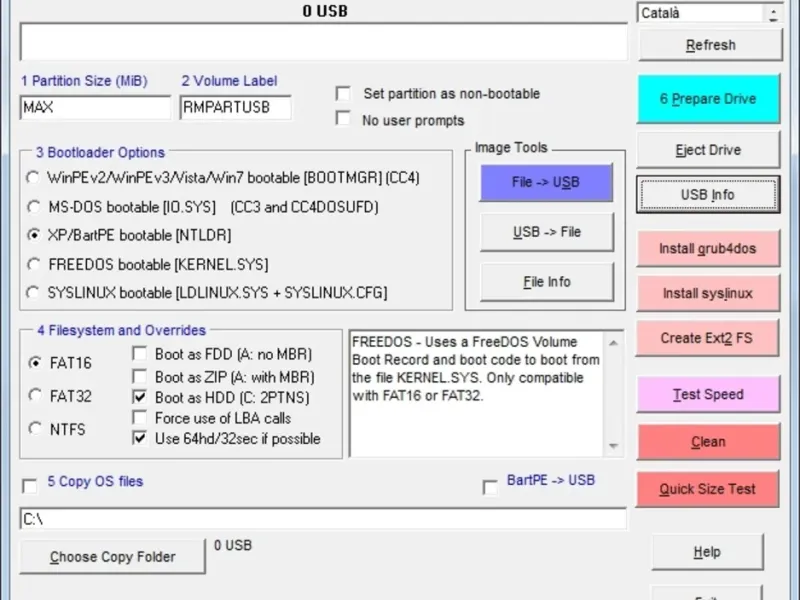Image resolution: width=800 pixels, height=600 pixels.
Task: Start the Quick Size Test
Action: [x=707, y=489]
